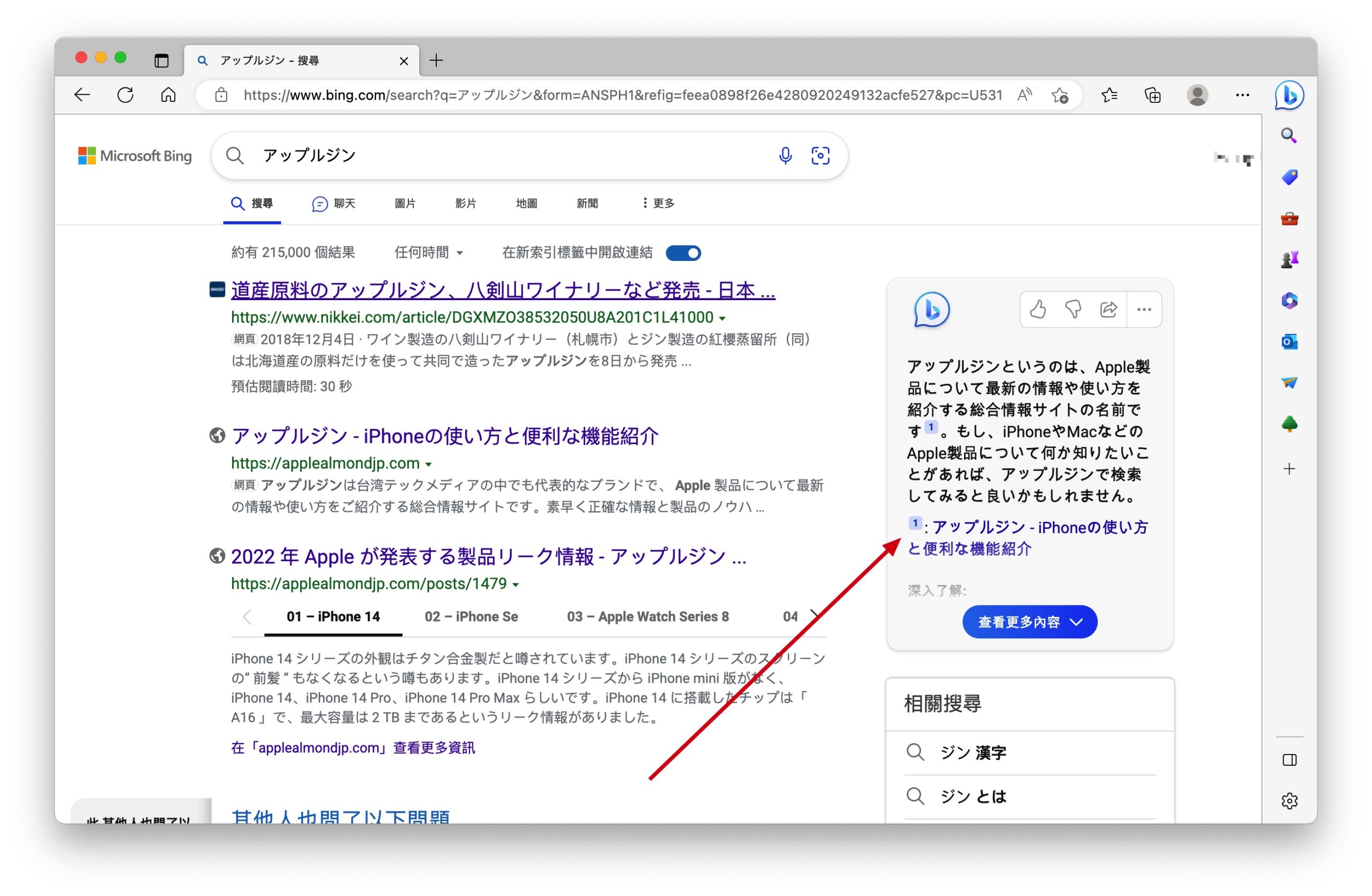1372x896 pixels.
Task: Open 2022 年 Apple 製品リーク情報 result
Action: coord(488,556)
